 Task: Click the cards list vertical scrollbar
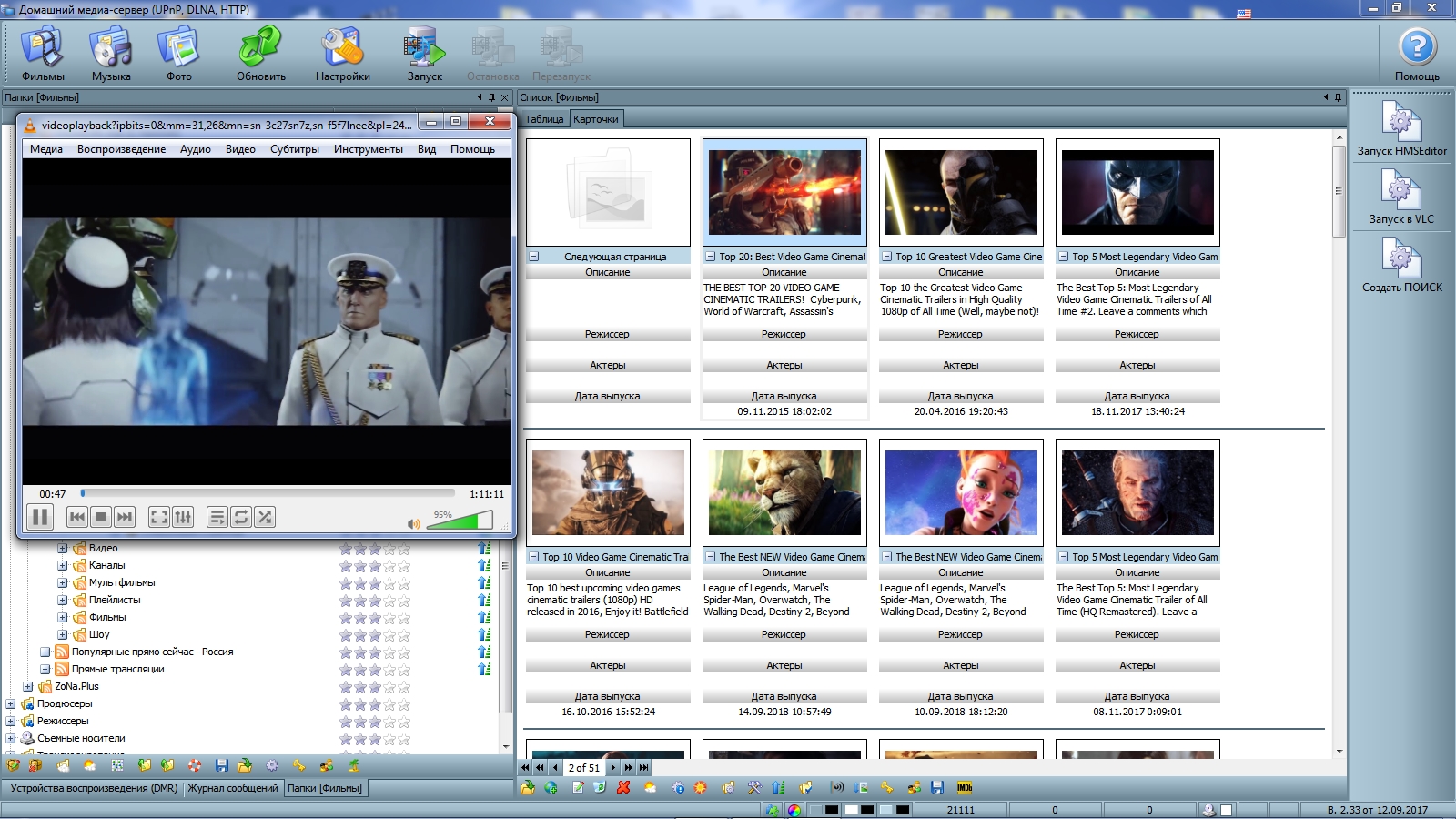1339,191
